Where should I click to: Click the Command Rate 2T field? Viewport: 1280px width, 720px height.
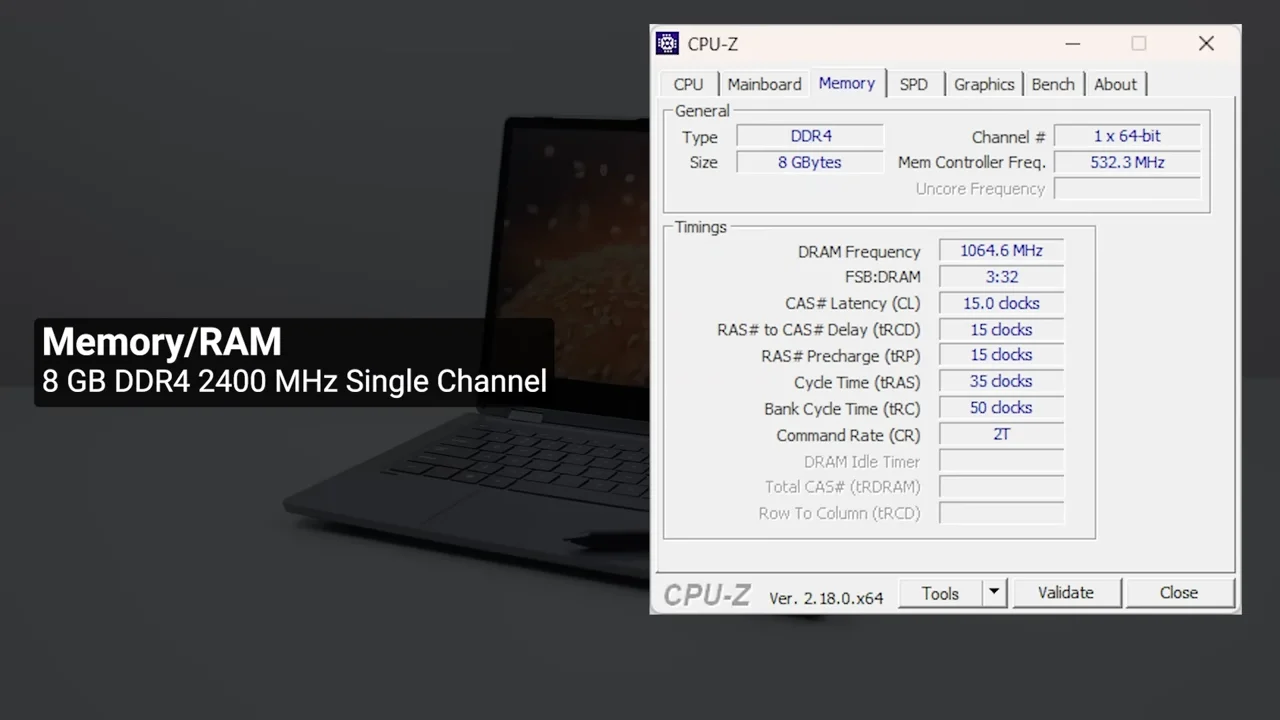tap(1001, 435)
